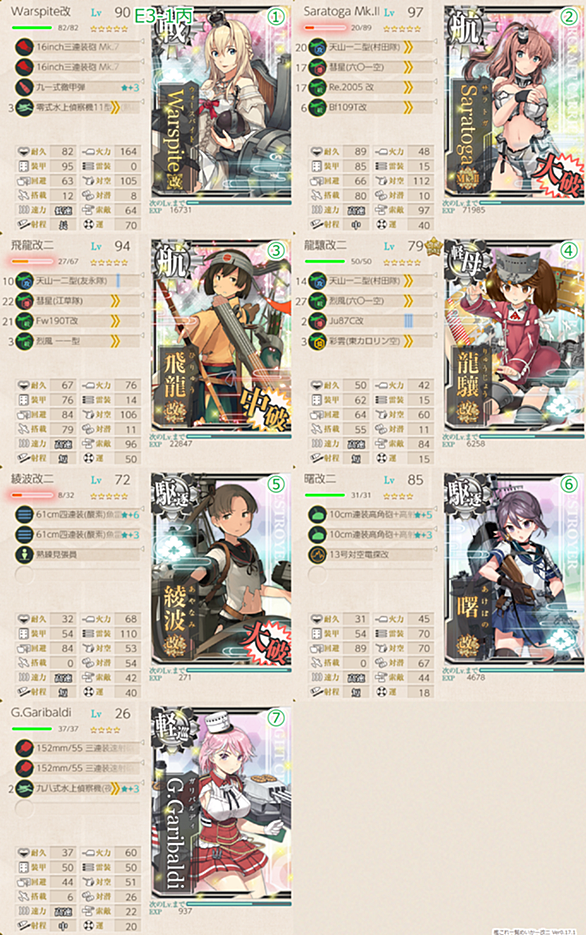Click the 13号対空電探改 radar icon
Screen dimensions: 586x935
317,555
